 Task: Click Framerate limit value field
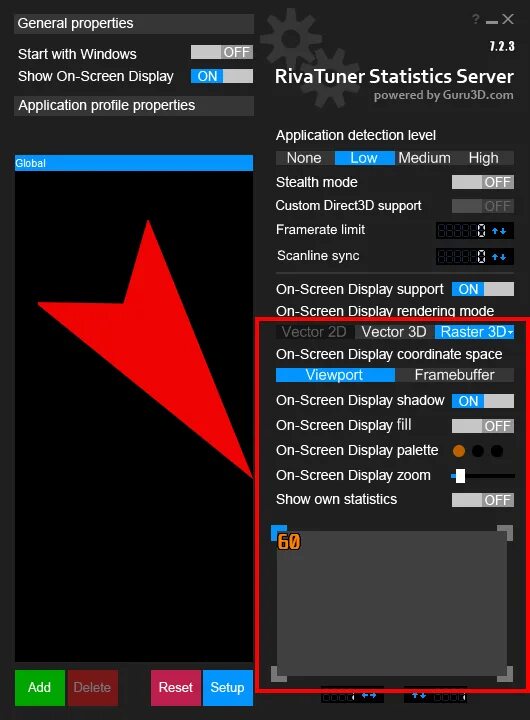click(462, 231)
